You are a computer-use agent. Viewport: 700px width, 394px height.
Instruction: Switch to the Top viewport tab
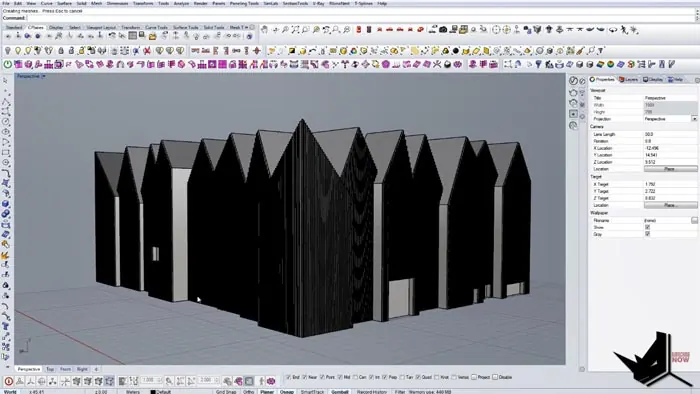click(x=50, y=369)
